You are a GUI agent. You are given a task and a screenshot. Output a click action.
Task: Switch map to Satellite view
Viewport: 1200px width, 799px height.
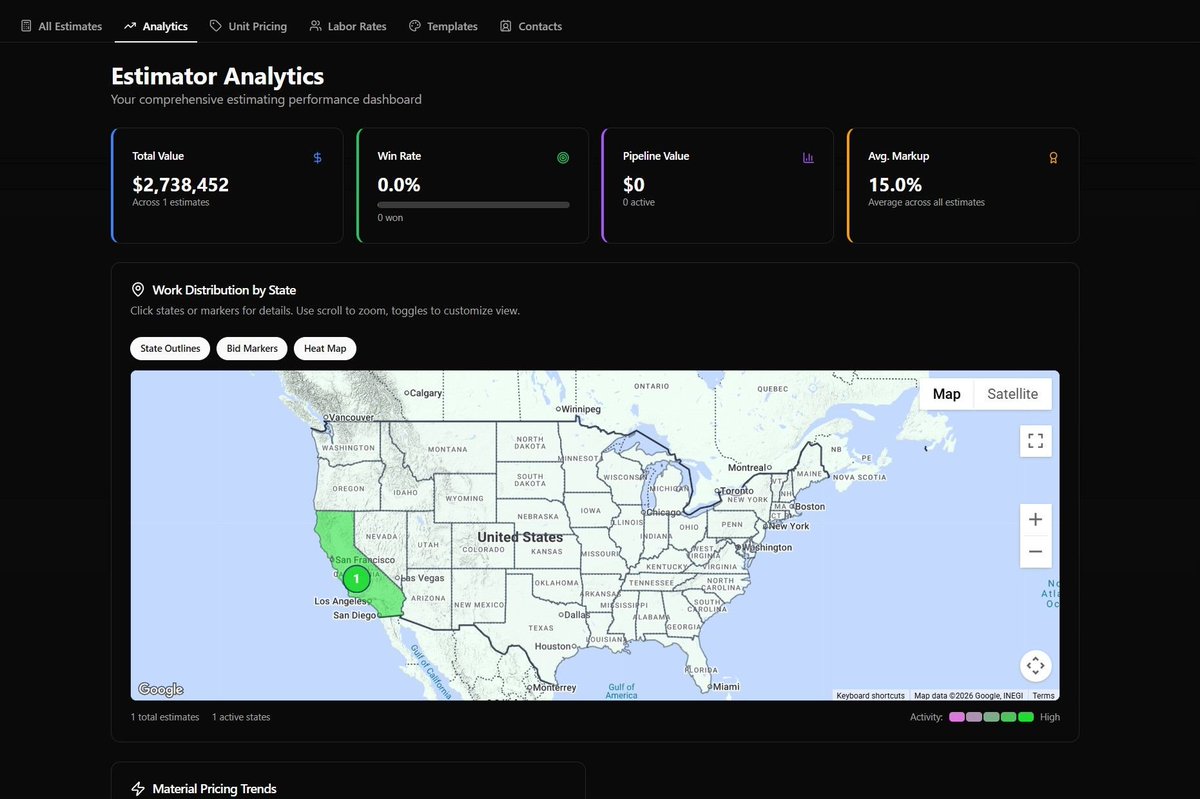[x=1012, y=394]
